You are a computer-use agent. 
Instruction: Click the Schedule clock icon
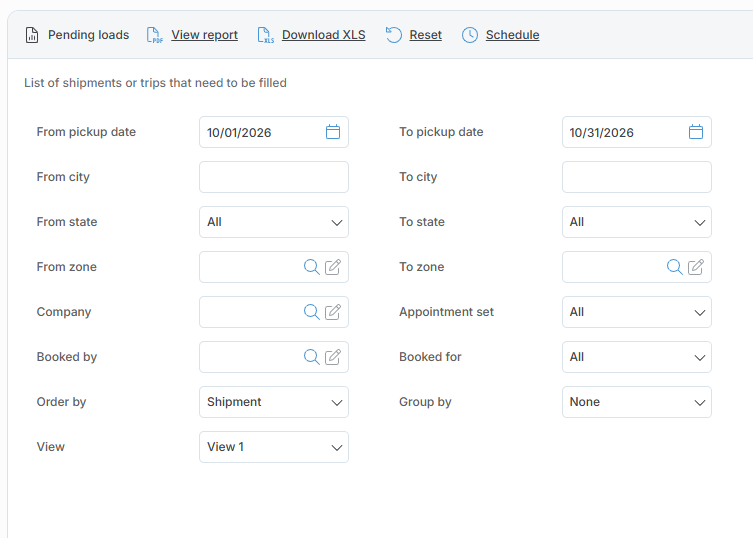pos(470,35)
